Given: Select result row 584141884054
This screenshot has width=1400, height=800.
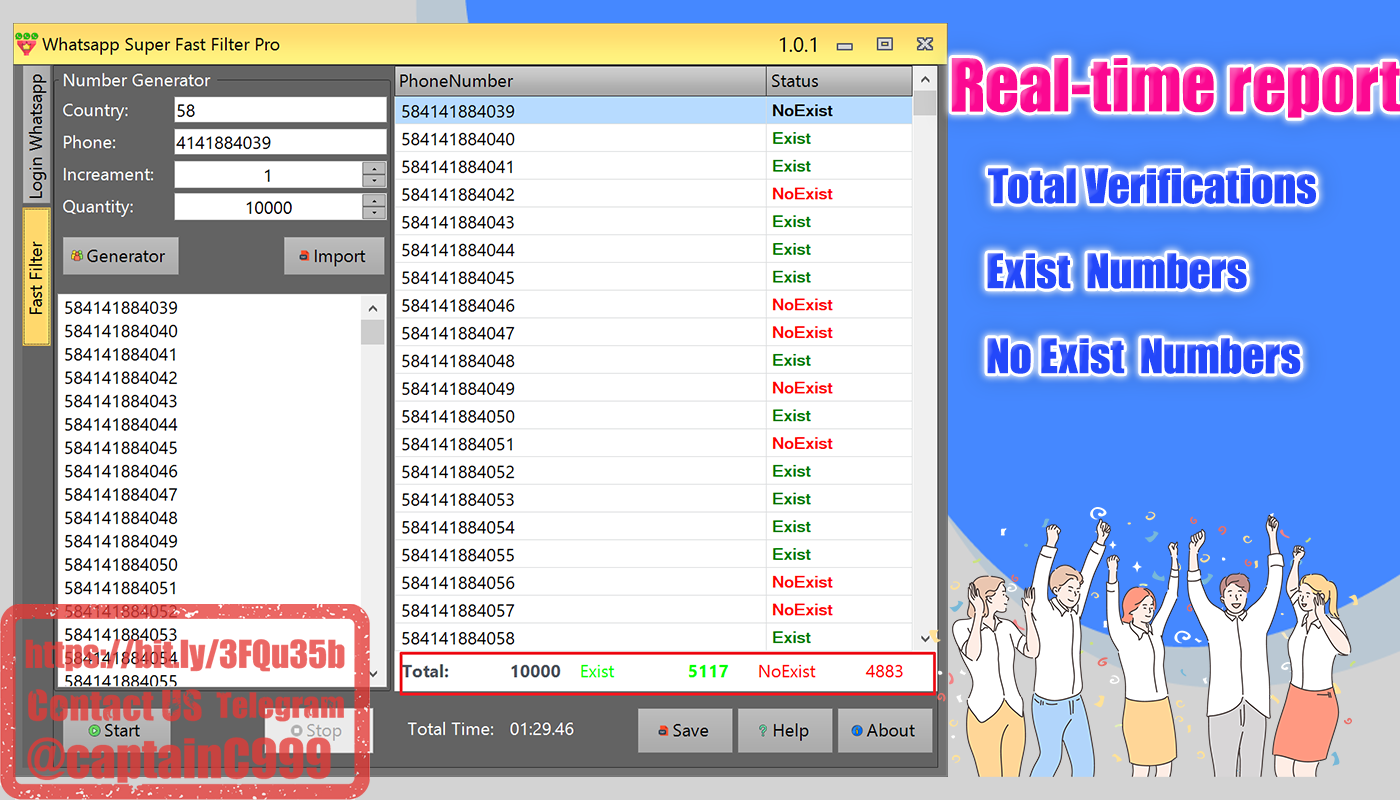Looking at the screenshot, I should point(654,527).
